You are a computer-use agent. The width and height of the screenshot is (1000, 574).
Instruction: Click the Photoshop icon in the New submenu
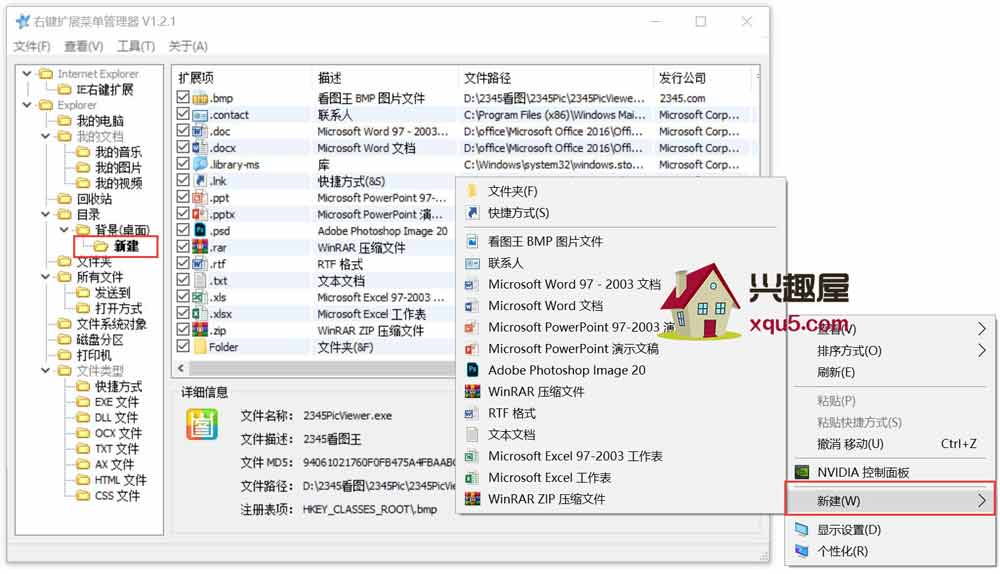[x=473, y=370]
